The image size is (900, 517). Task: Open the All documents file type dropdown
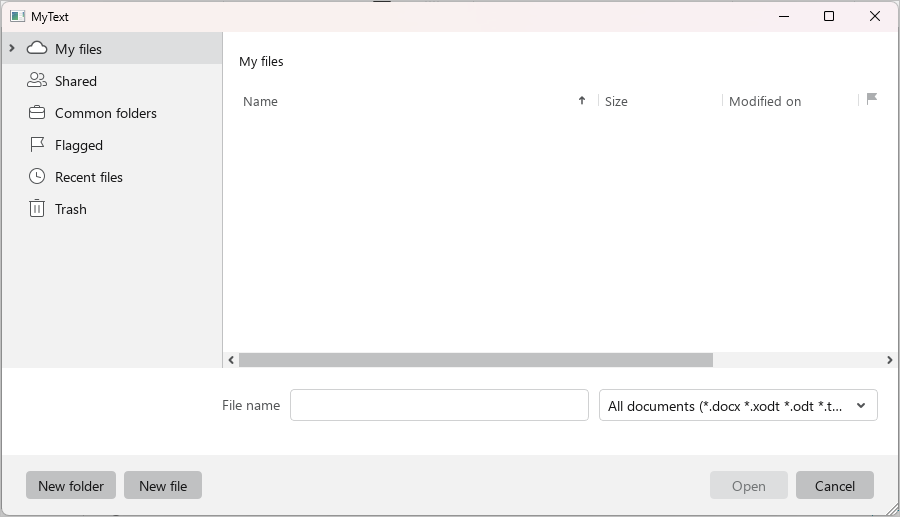pos(738,405)
